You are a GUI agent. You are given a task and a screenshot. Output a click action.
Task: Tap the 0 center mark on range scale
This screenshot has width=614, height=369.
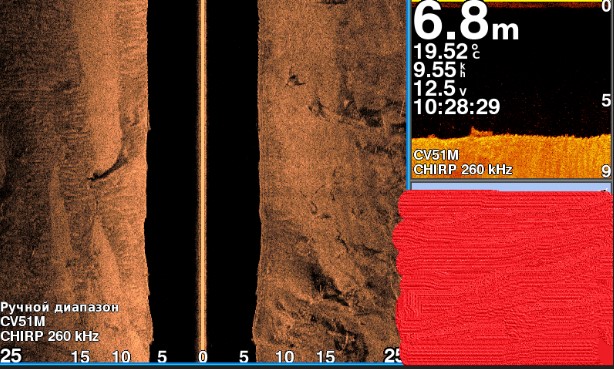point(202,357)
